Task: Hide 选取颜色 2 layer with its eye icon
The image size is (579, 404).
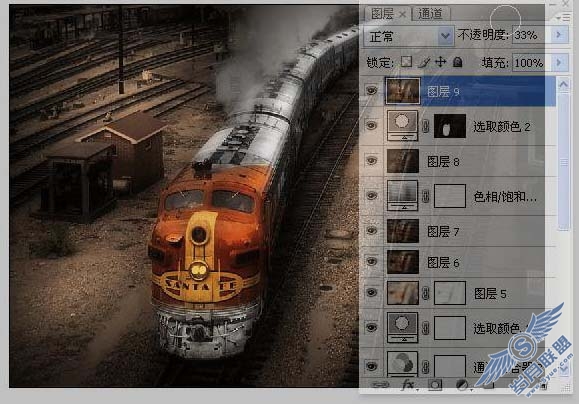Action: pos(371,125)
